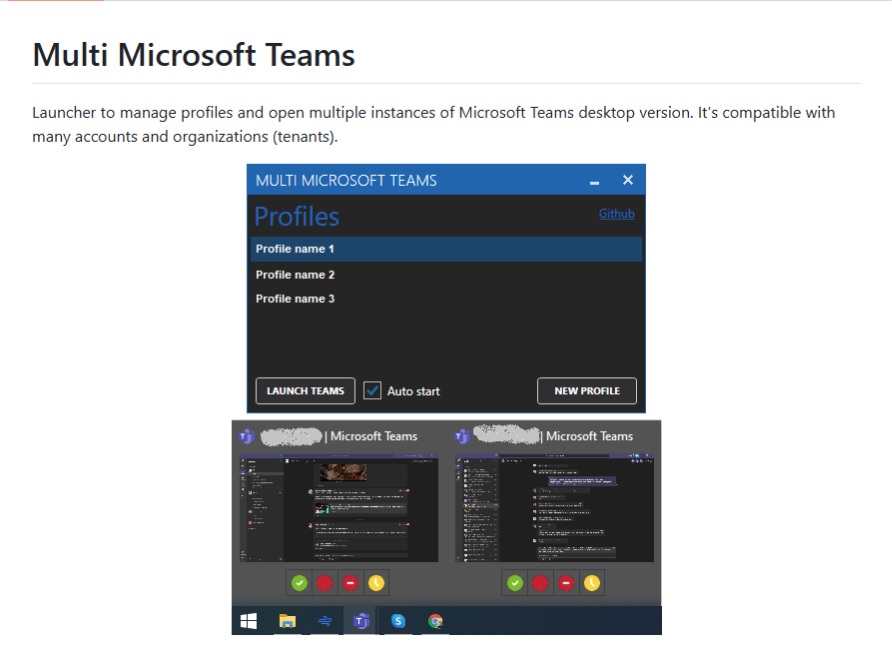Create a profile with NEW PROFILE button
Image resolution: width=892 pixels, height=663 pixels.
(x=587, y=391)
